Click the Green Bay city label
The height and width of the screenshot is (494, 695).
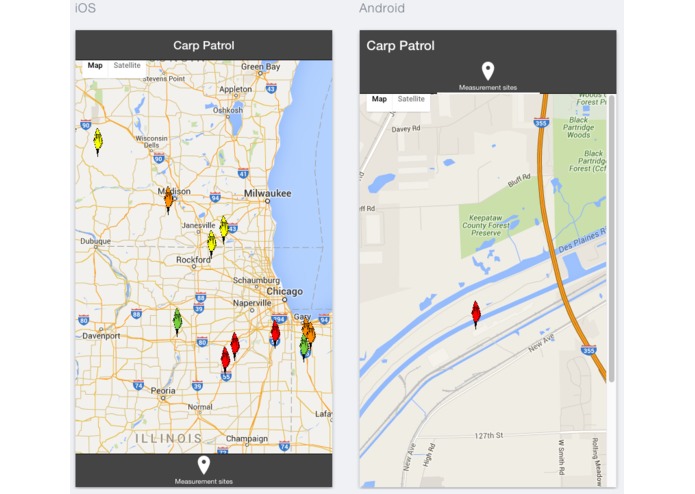[x=261, y=67]
